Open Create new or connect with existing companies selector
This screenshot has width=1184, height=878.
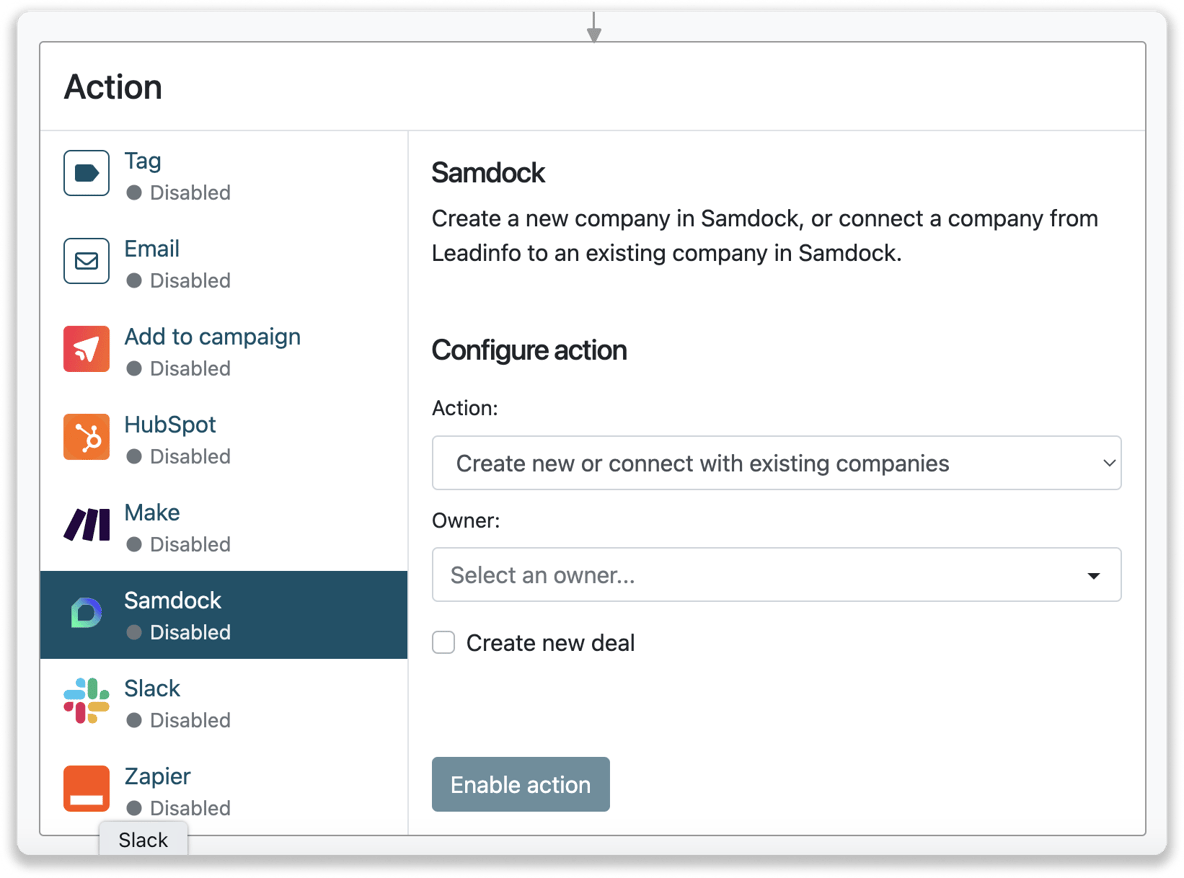tap(776, 463)
